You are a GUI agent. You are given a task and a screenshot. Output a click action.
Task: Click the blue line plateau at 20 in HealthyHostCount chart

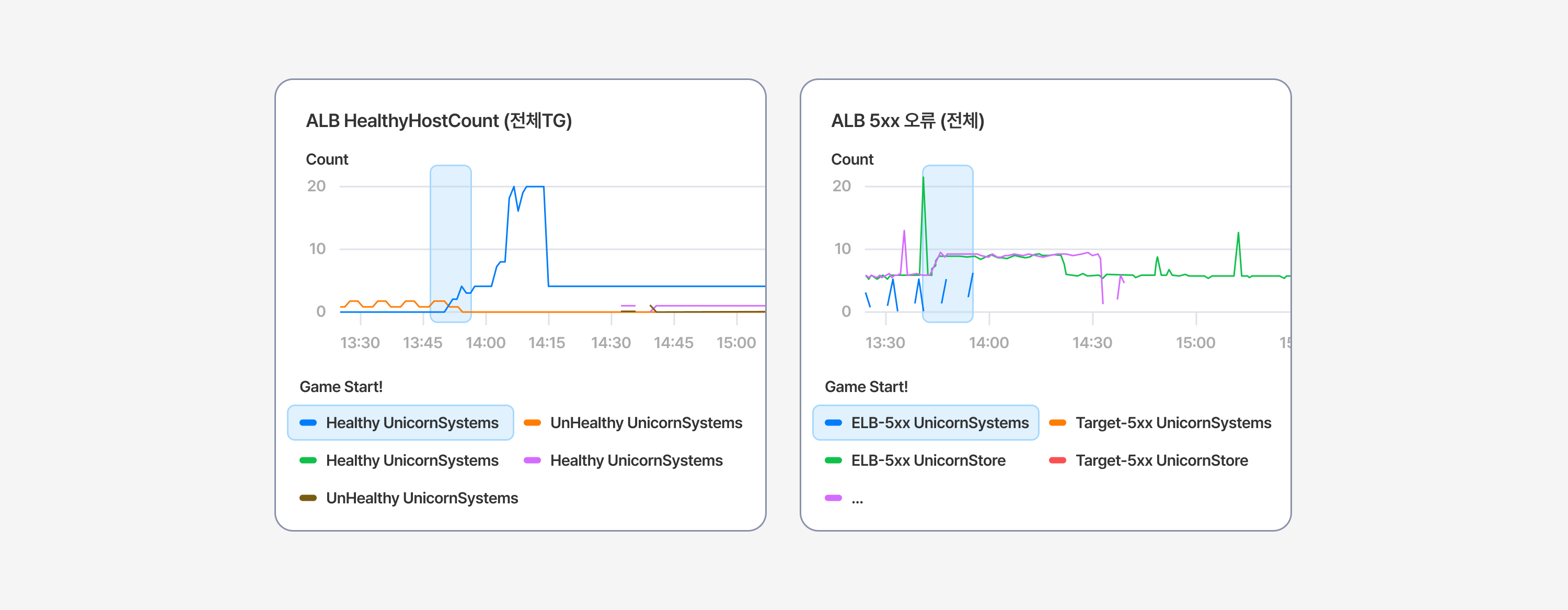tap(535, 186)
